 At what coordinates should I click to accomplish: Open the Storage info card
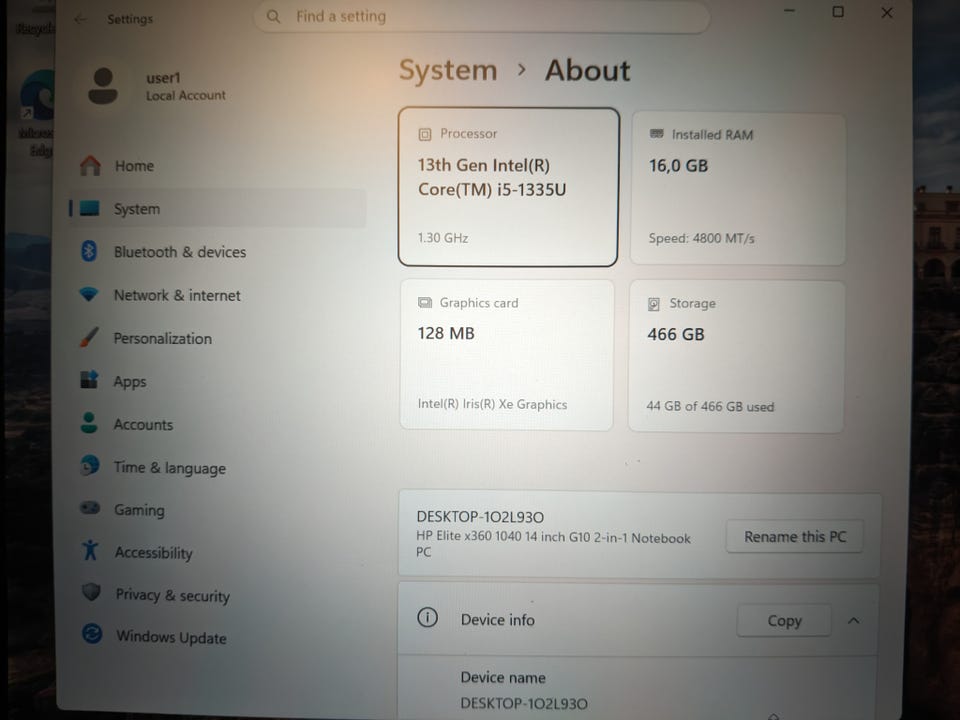(736, 356)
